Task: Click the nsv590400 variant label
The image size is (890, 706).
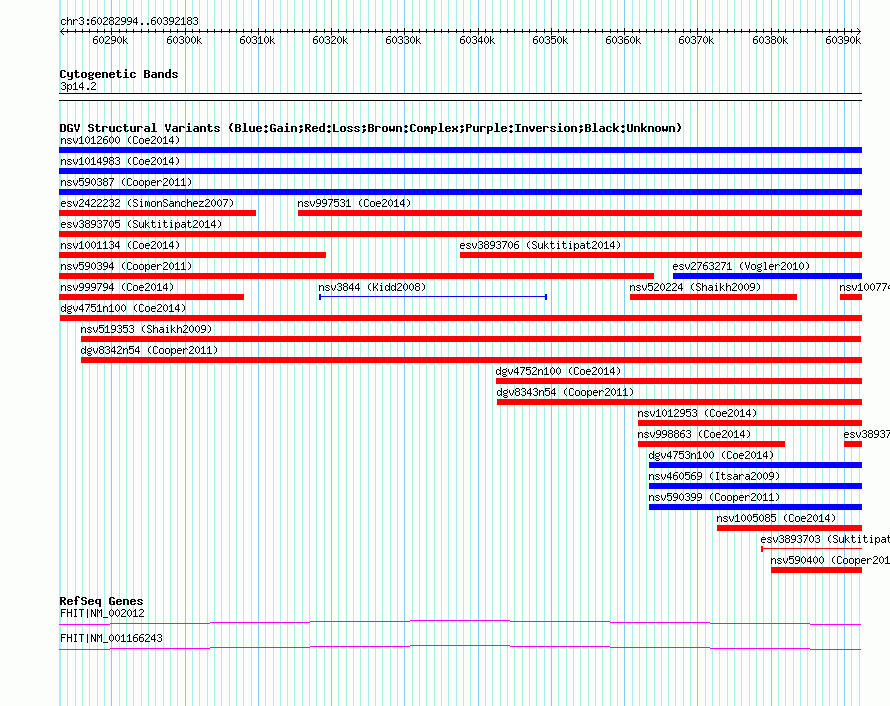Action: (x=830, y=560)
